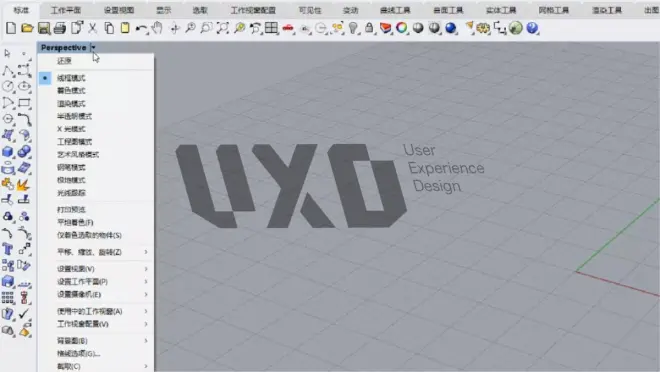Select the text object T tool
Screen dimensions: 660x372
click(8, 249)
